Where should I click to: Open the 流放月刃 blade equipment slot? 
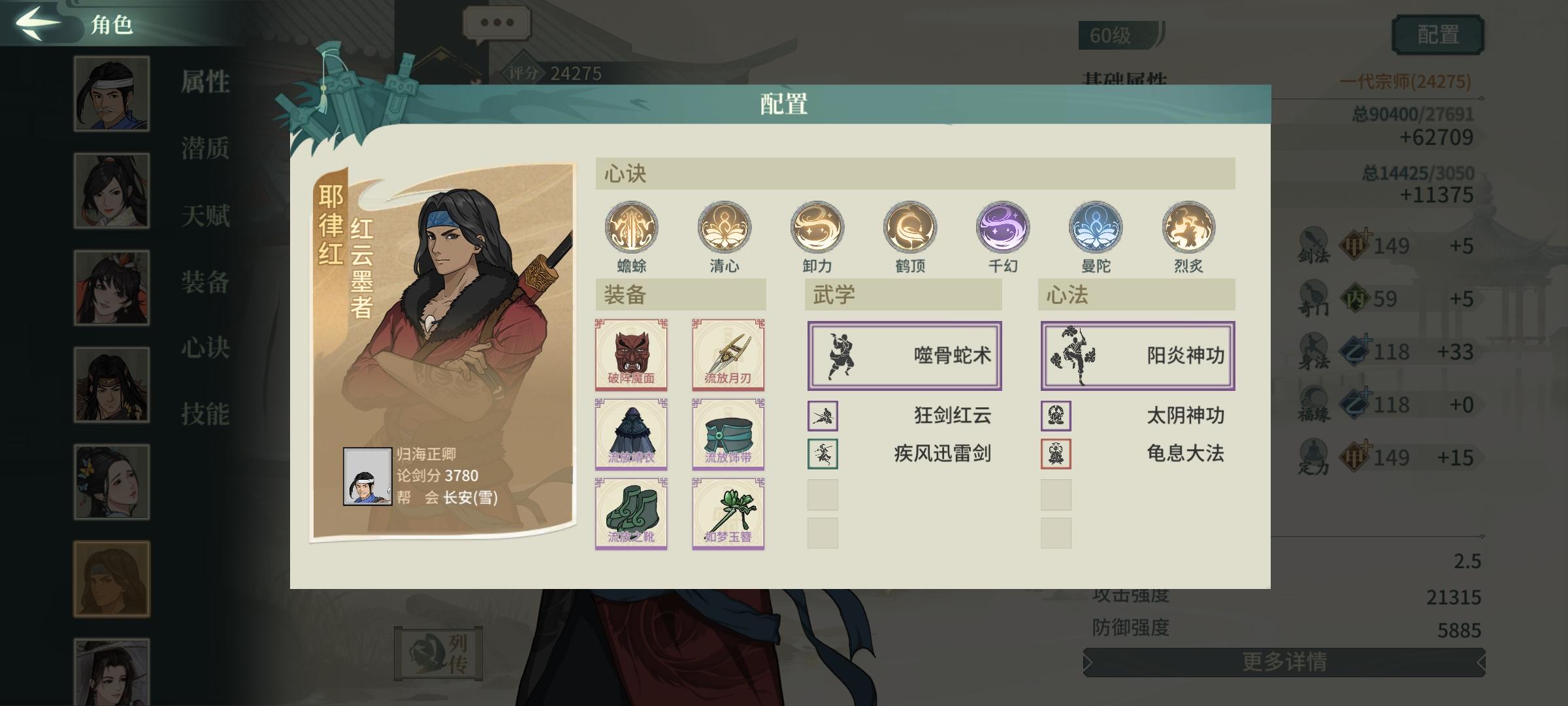(728, 354)
